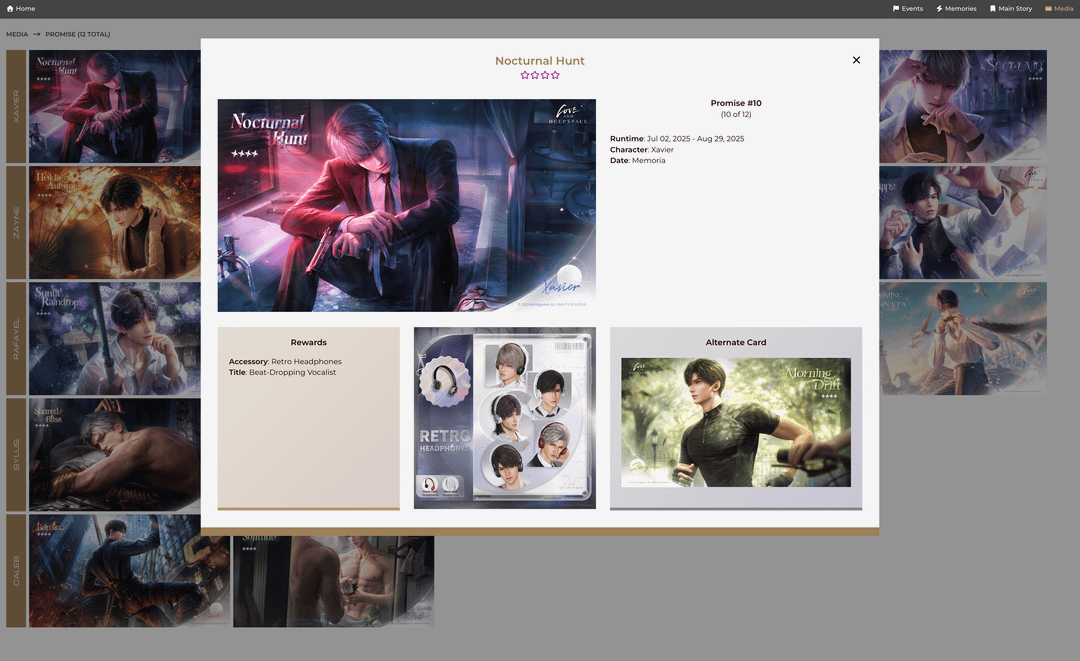The width and height of the screenshot is (1080, 661).
Task: Click the first star under Nocturnal Hunt
Action: (525, 75)
